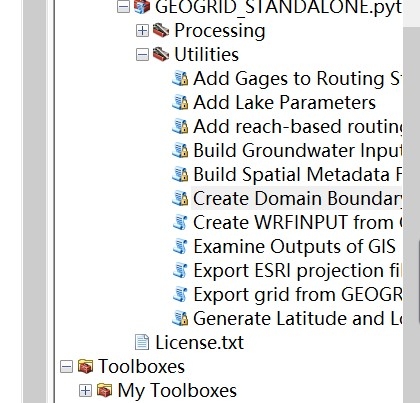Collapse the Toolboxes node
420x403 pixels.
coord(66,367)
